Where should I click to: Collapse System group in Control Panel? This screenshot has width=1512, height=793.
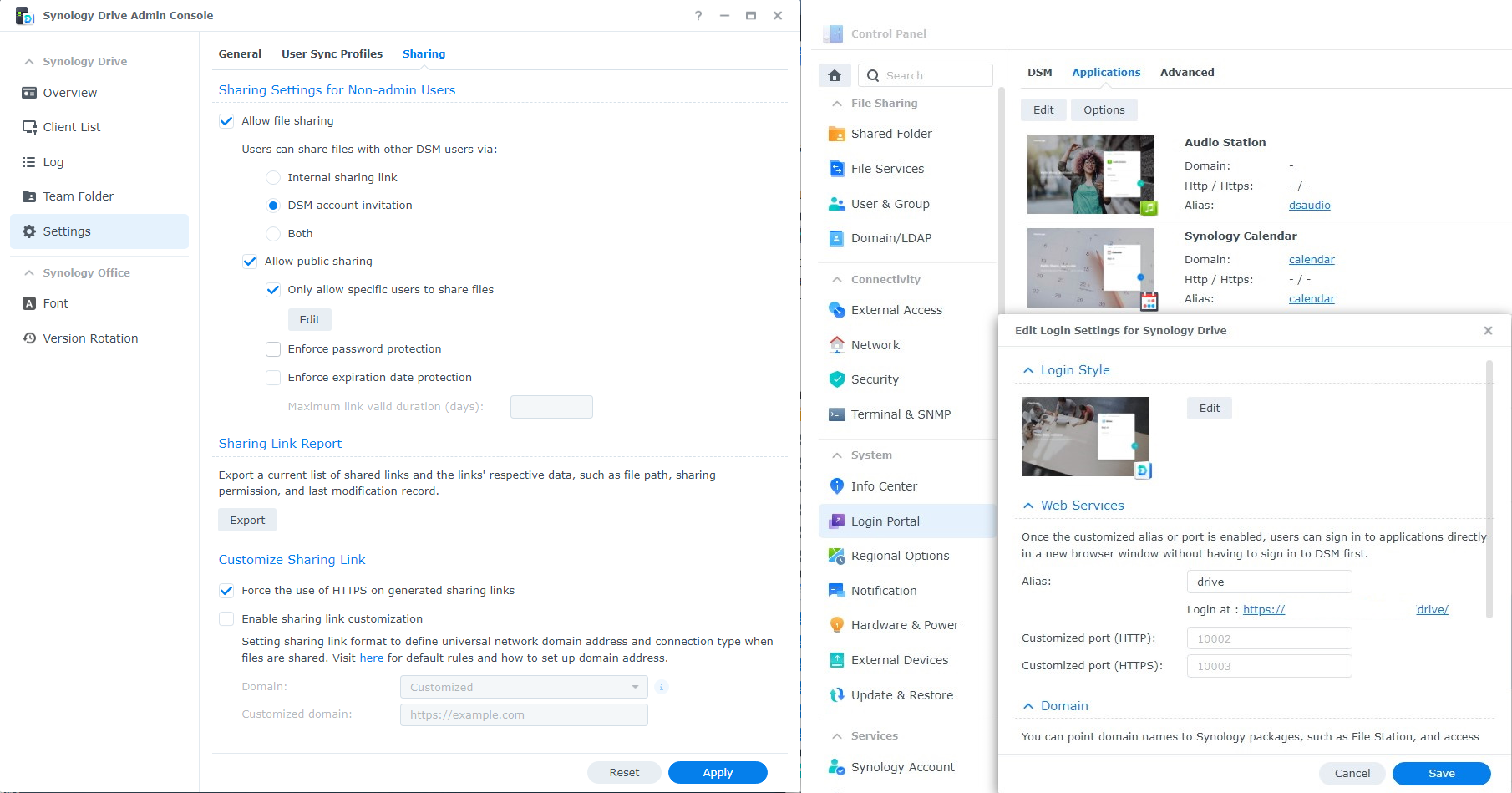coord(837,455)
